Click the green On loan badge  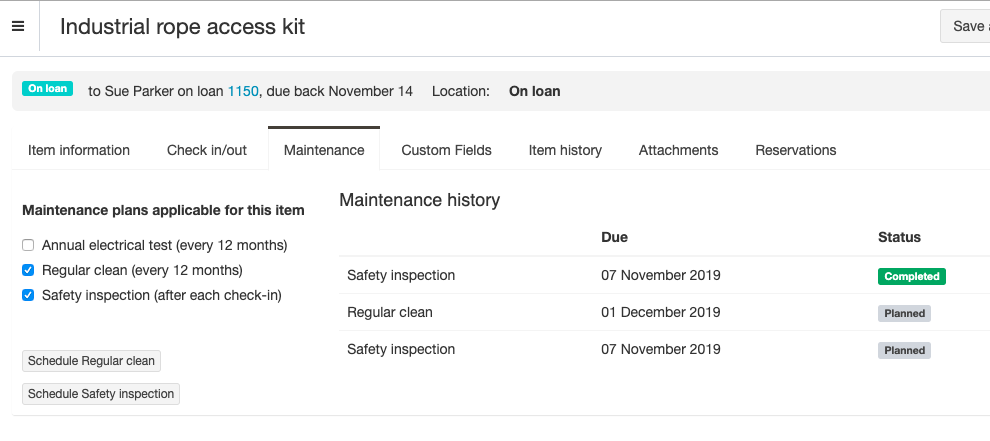(47, 89)
